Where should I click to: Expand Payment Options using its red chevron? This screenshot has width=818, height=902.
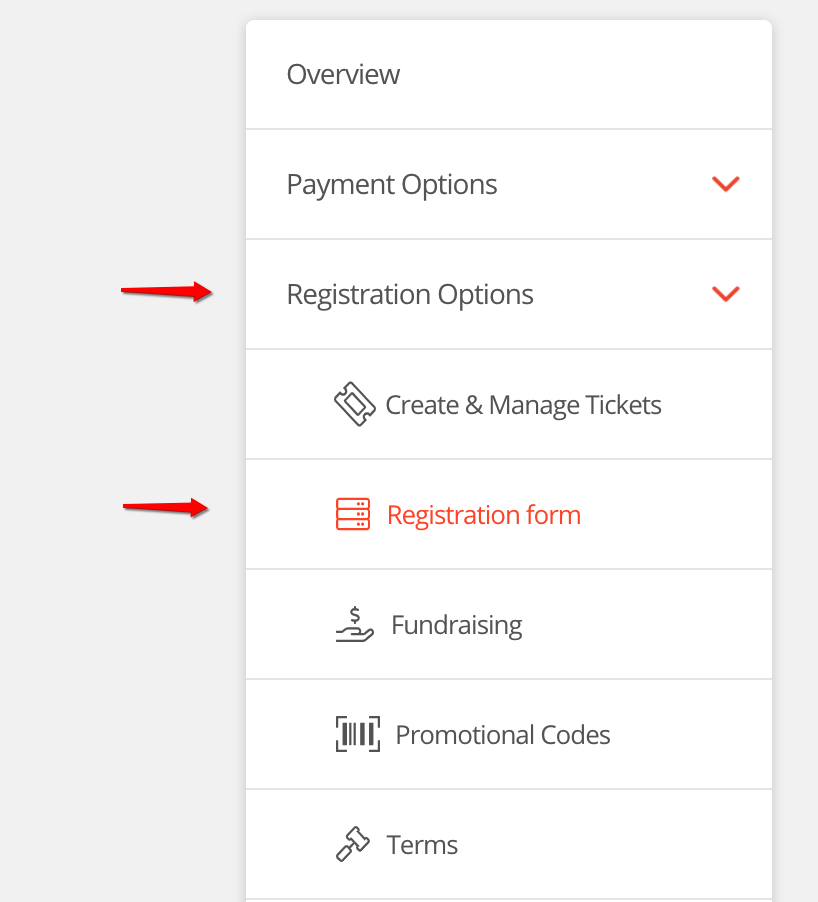[x=725, y=184]
